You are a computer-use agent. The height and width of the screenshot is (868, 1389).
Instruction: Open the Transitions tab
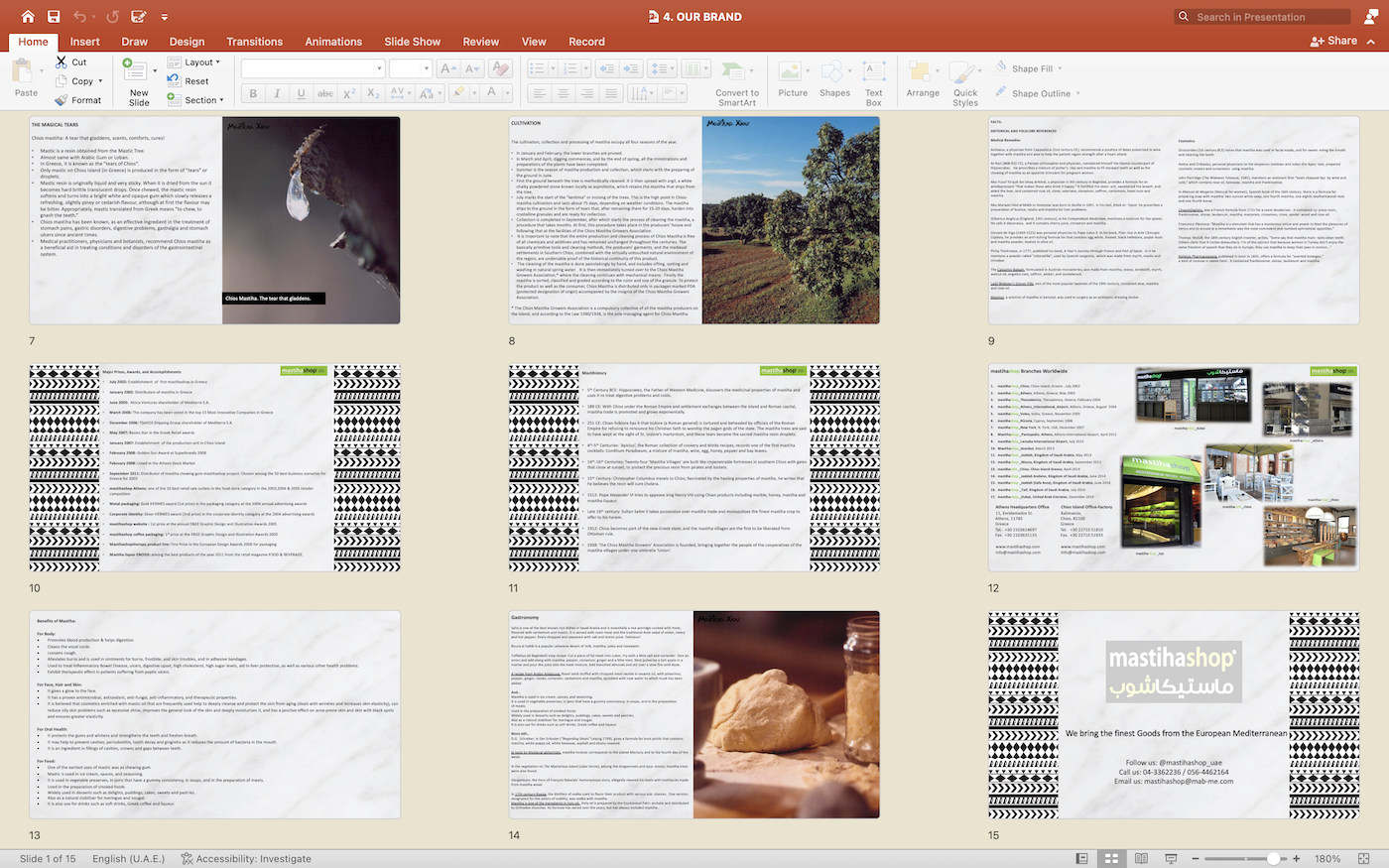point(254,42)
